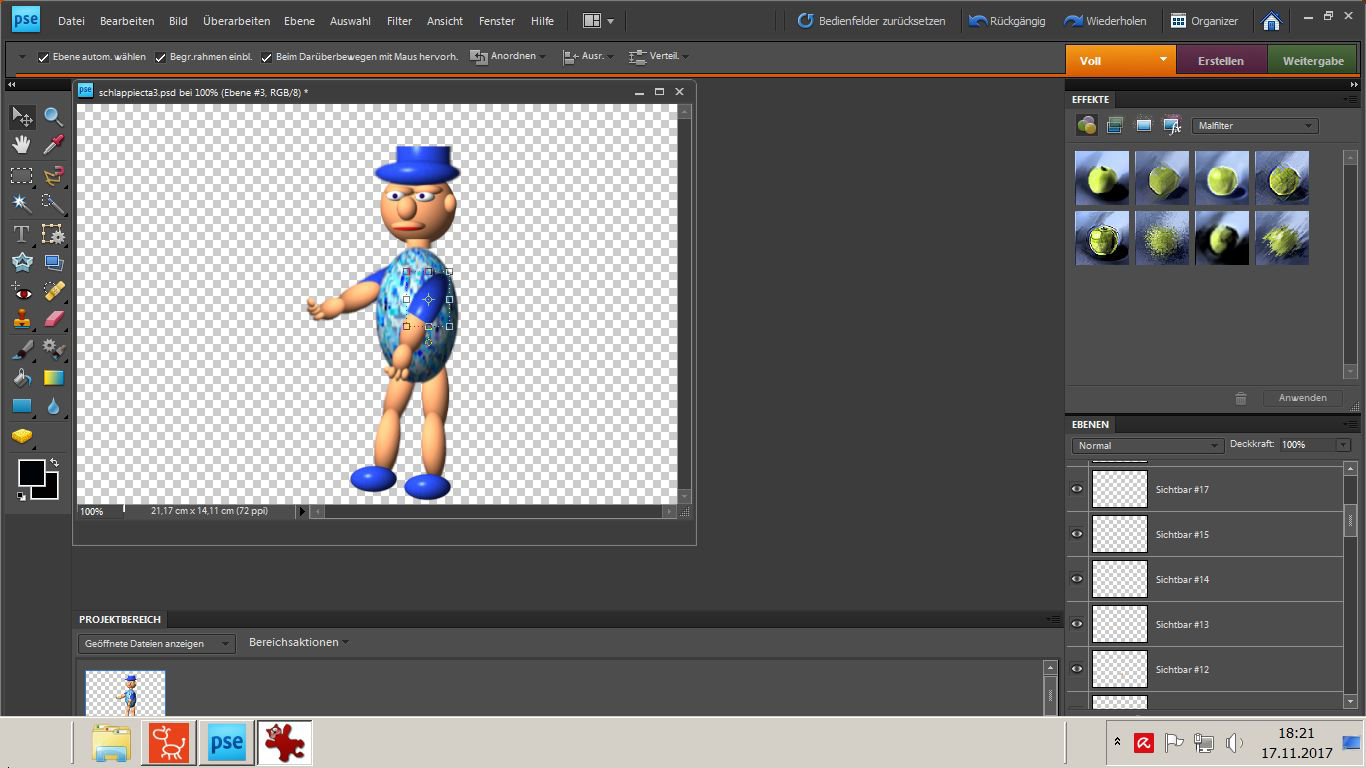Open the Malfilter category dropdown
The height and width of the screenshot is (768, 1366).
click(1255, 126)
